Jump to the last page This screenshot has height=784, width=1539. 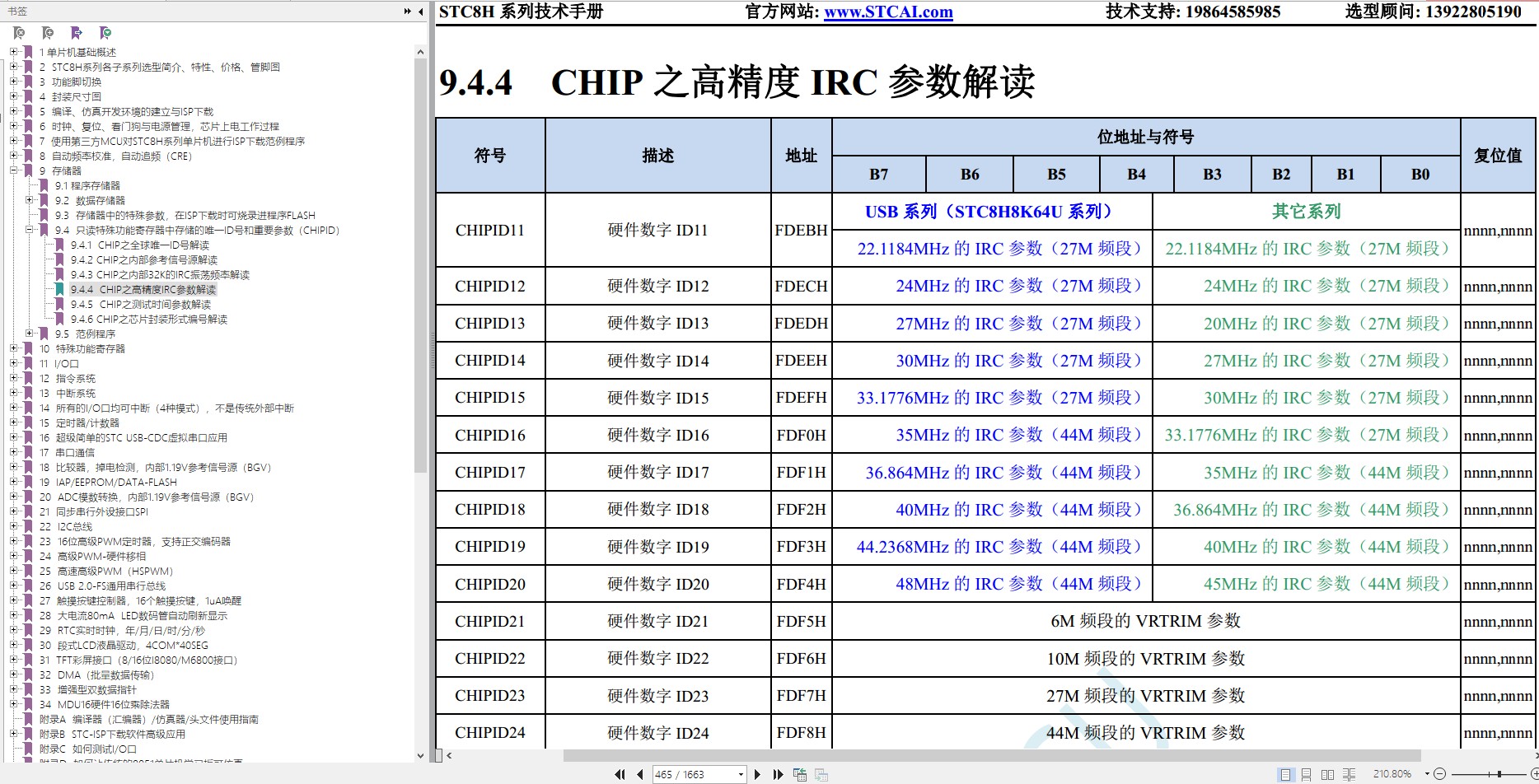point(778,774)
